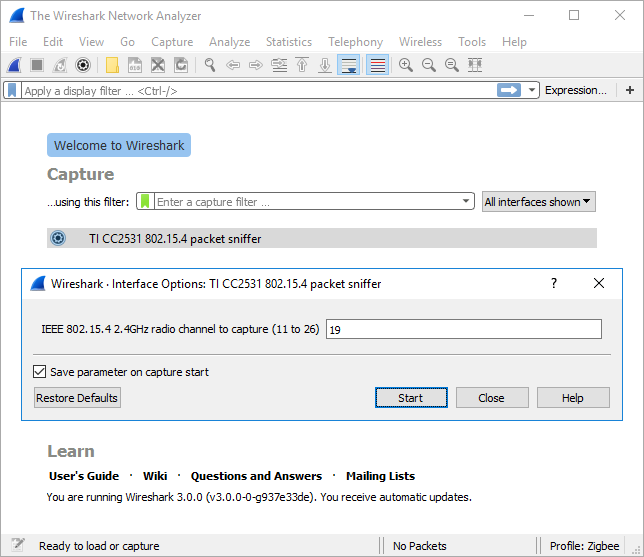Screen dimensions: 644x557
Task: Jump to last packet icon
Action: [x=325, y=65]
